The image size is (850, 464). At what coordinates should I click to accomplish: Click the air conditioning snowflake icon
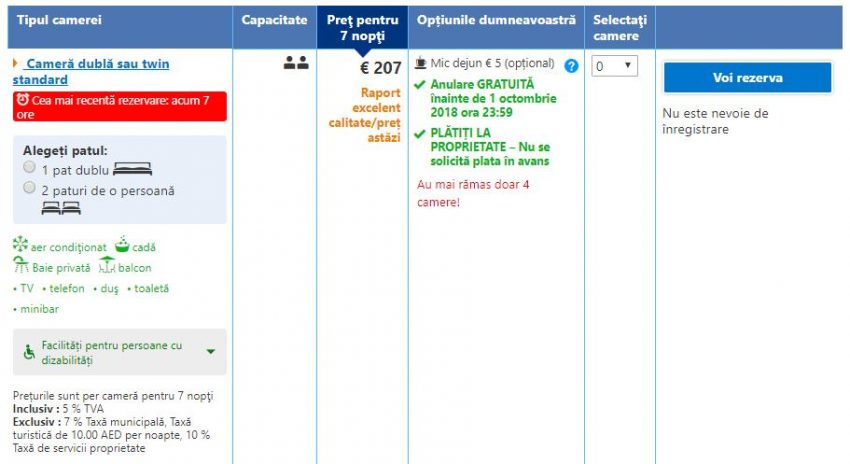pos(20,246)
